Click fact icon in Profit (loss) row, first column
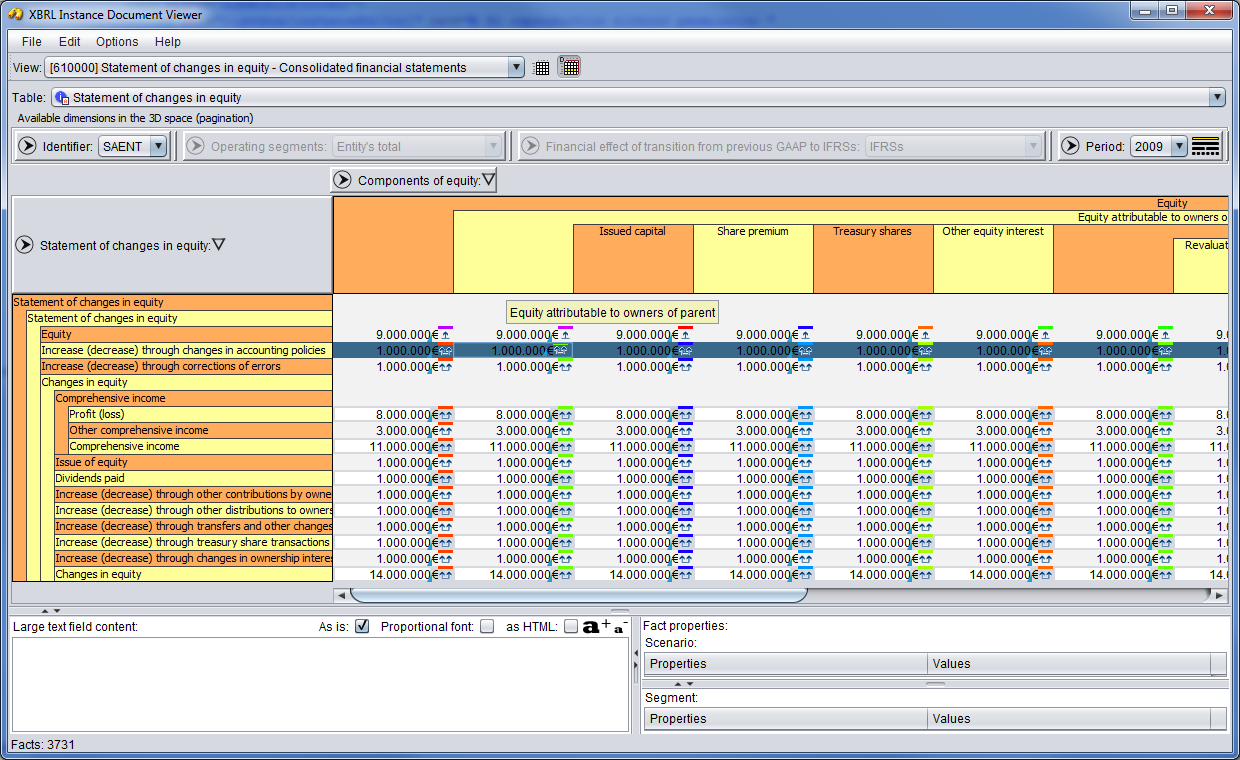1240x760 pixels. tap(446, 414)
